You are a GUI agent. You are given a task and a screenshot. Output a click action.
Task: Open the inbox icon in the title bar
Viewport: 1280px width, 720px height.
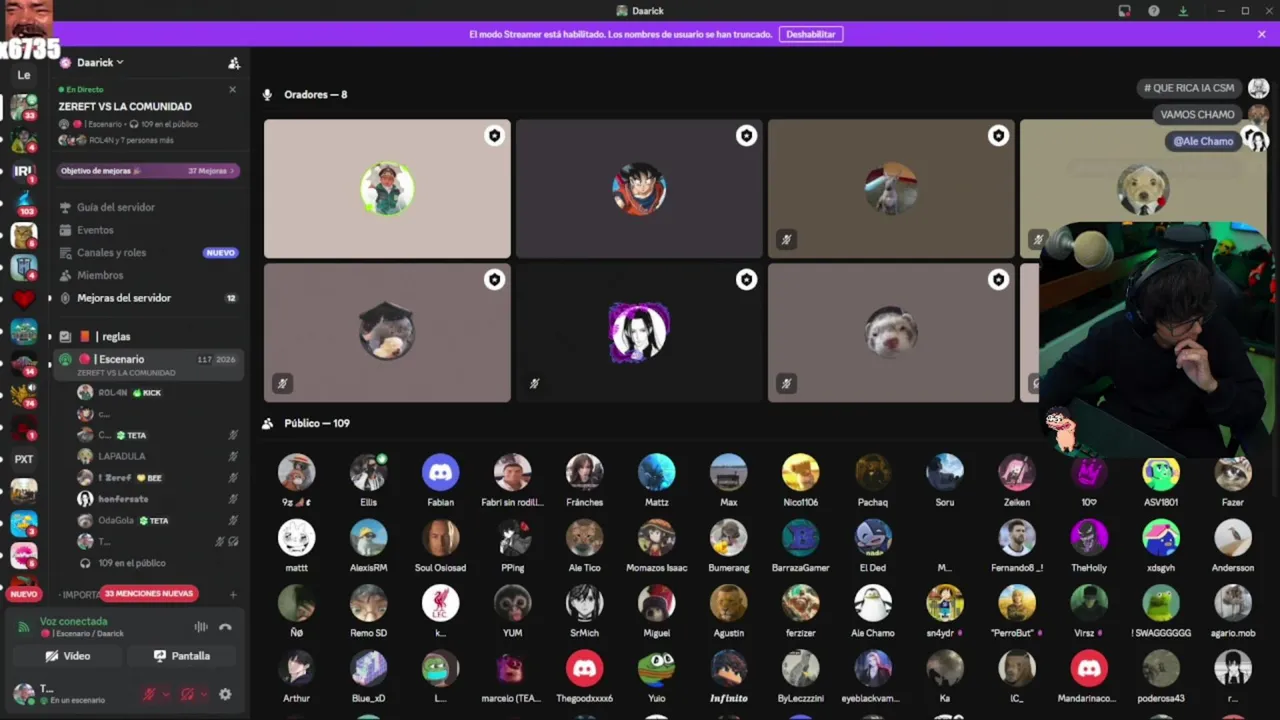(1124, 11)
